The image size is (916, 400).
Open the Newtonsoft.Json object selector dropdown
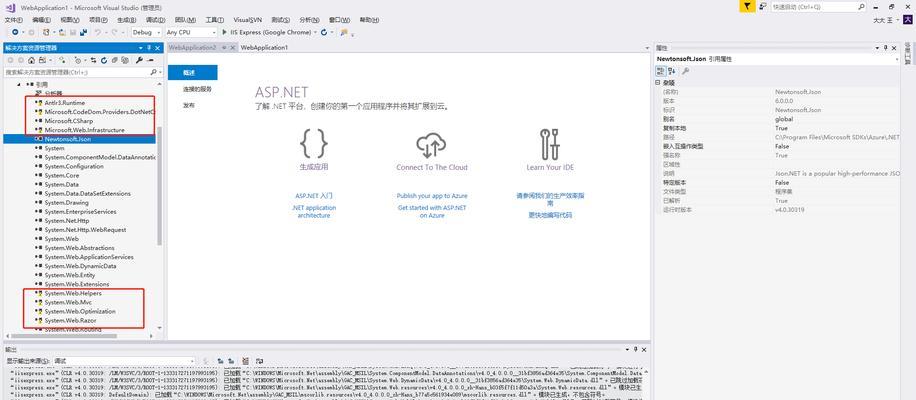[897, 59]
